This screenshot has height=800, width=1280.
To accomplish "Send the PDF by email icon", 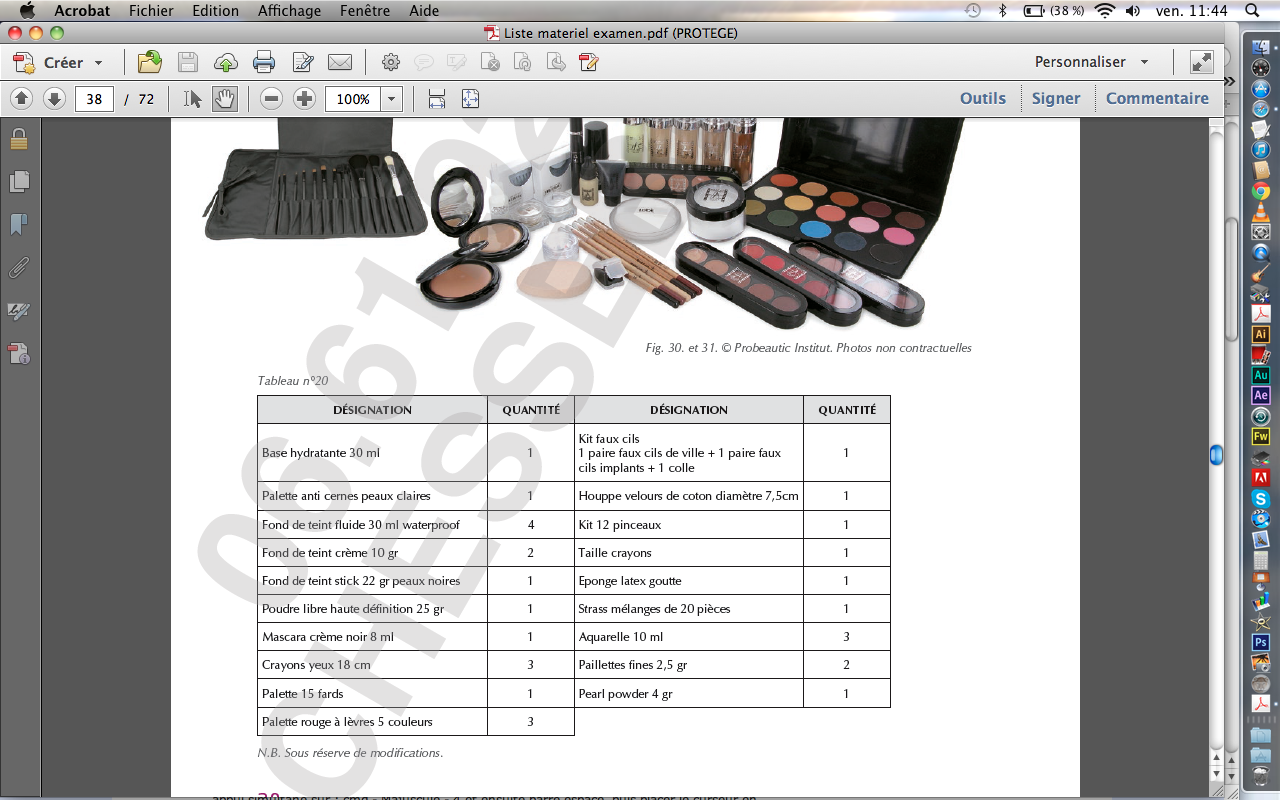I will click(x=340, y=62).
